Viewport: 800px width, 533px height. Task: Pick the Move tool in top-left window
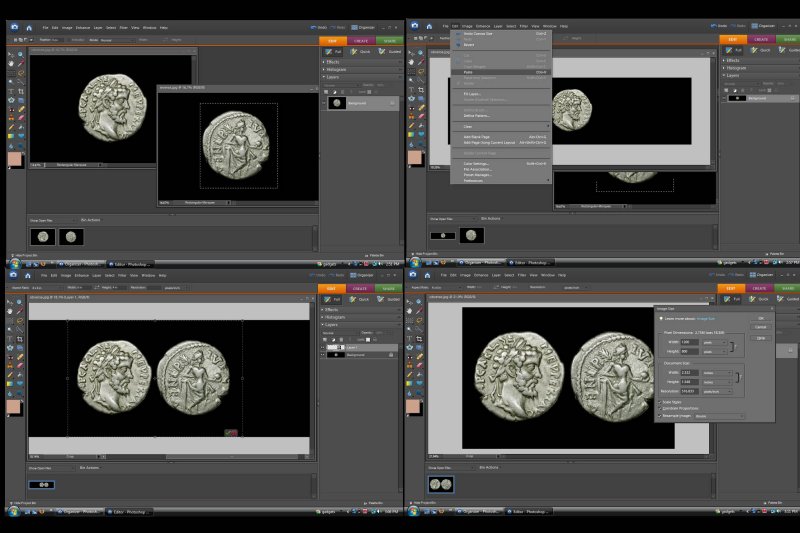pos(10,53)
